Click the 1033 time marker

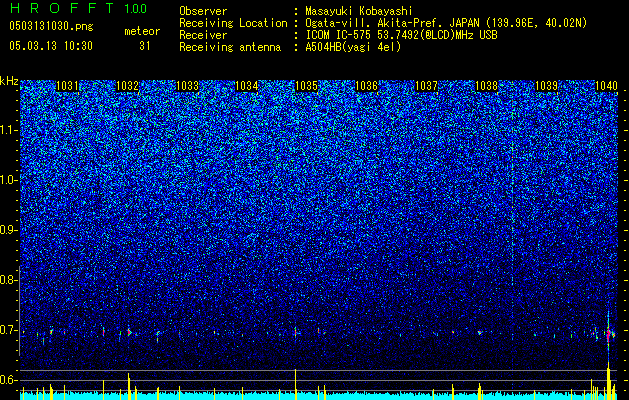(x=187, y=86)
